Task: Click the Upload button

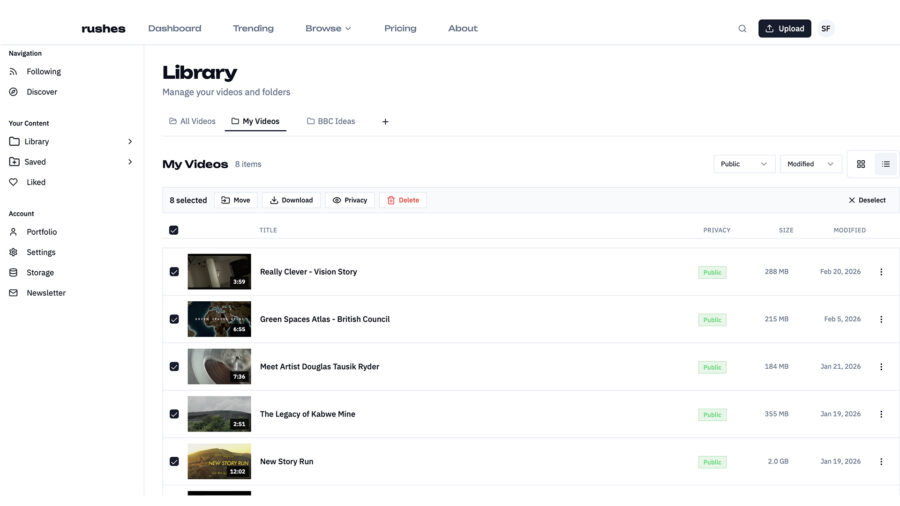Action: click(x=785, y=29)
